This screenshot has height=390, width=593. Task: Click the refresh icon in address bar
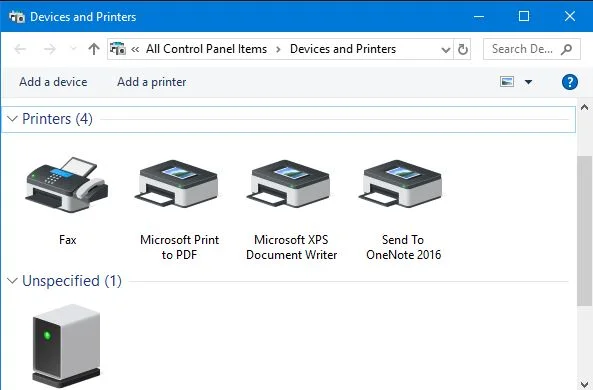click(x=463, y=49)
